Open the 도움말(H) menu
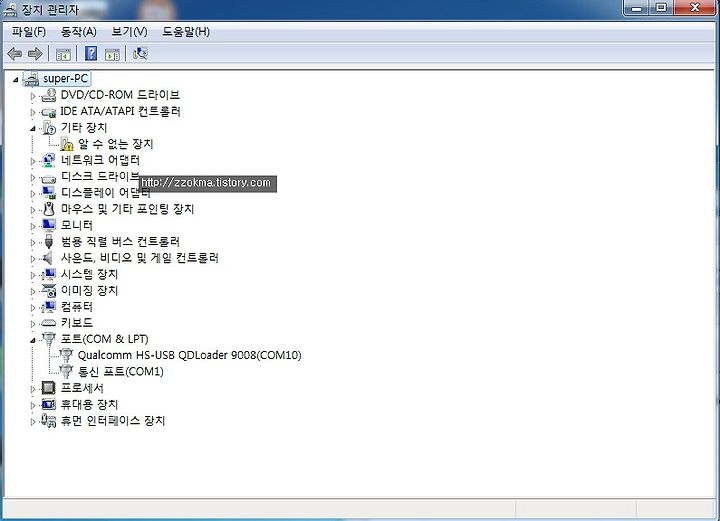The width and height of the screenshot is (720, 521). [186, 32]
